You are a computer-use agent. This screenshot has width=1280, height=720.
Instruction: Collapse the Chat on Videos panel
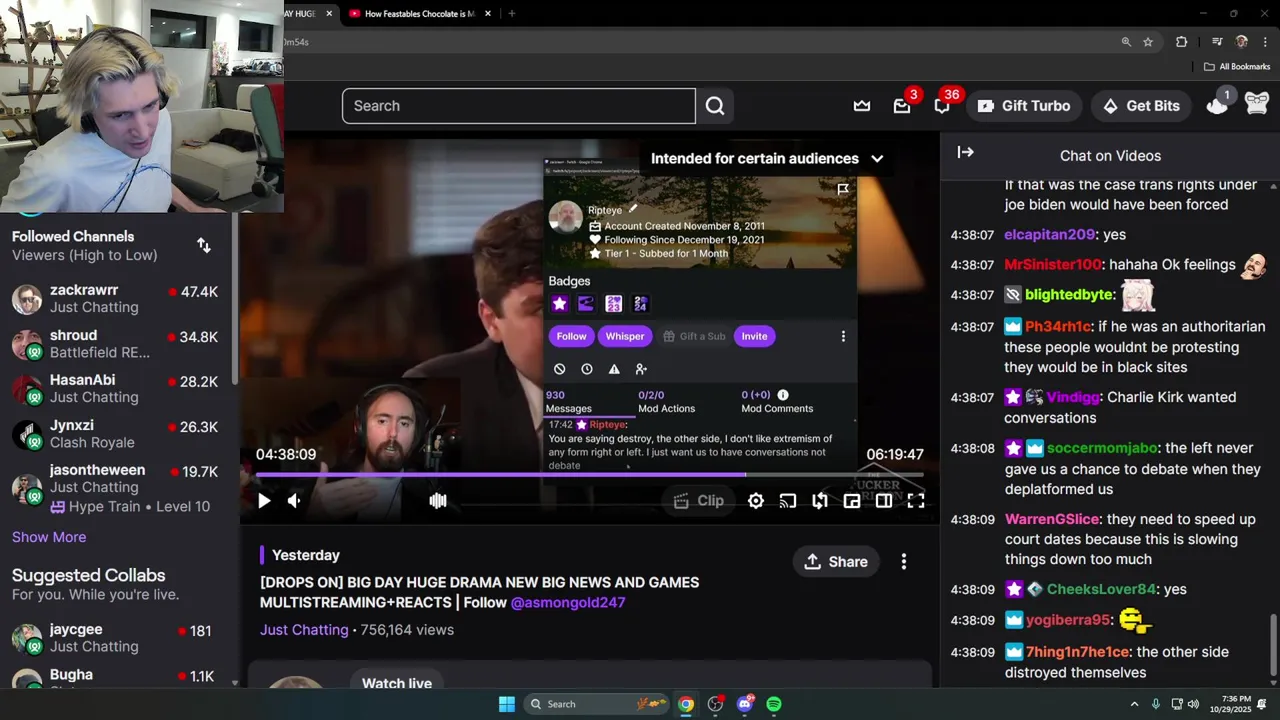[x=965, y=152]
